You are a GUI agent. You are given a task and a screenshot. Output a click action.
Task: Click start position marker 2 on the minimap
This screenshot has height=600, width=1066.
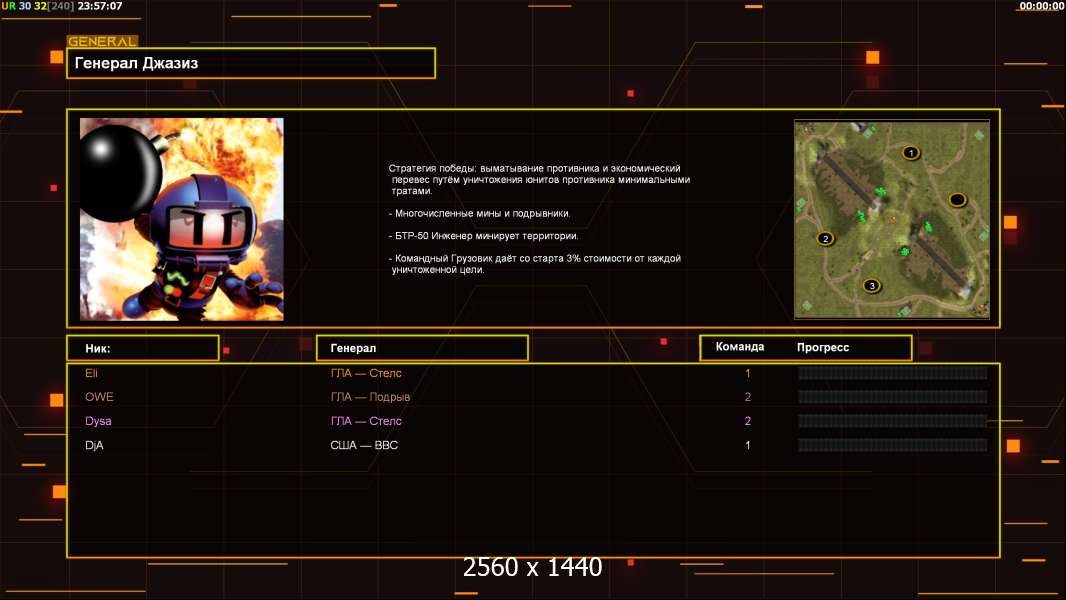tap(825, 239)
